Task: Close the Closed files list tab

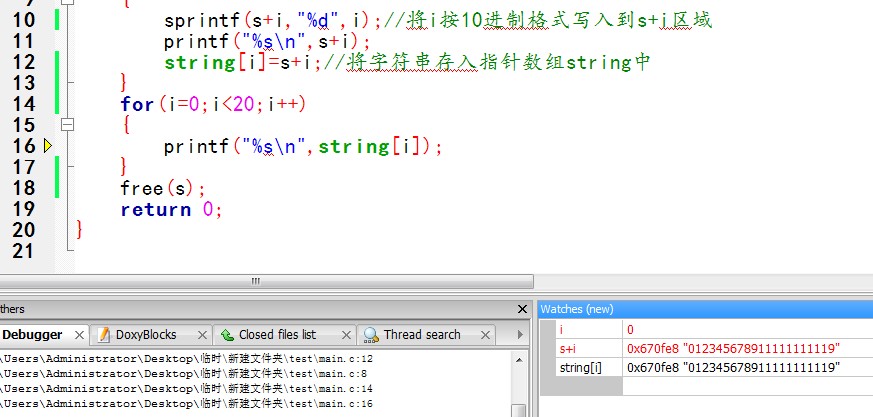Action: 346,335
